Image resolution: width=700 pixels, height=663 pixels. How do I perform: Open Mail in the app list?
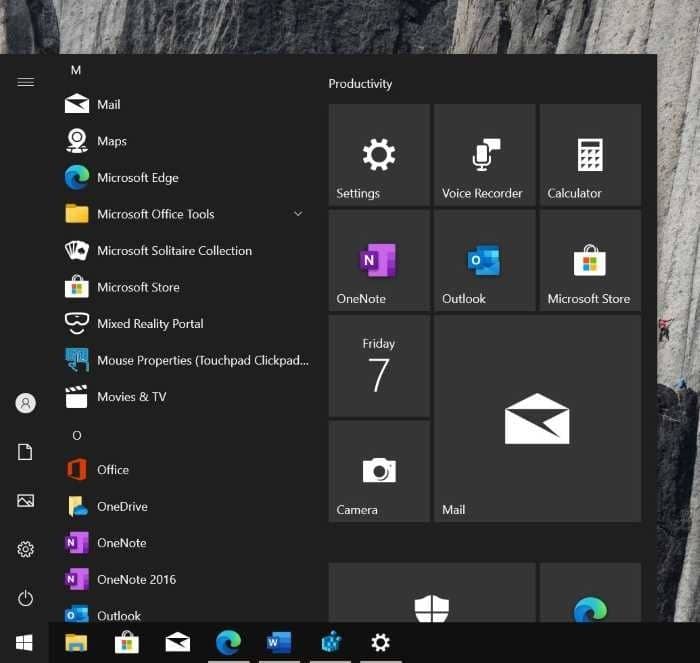click(187, 104)
